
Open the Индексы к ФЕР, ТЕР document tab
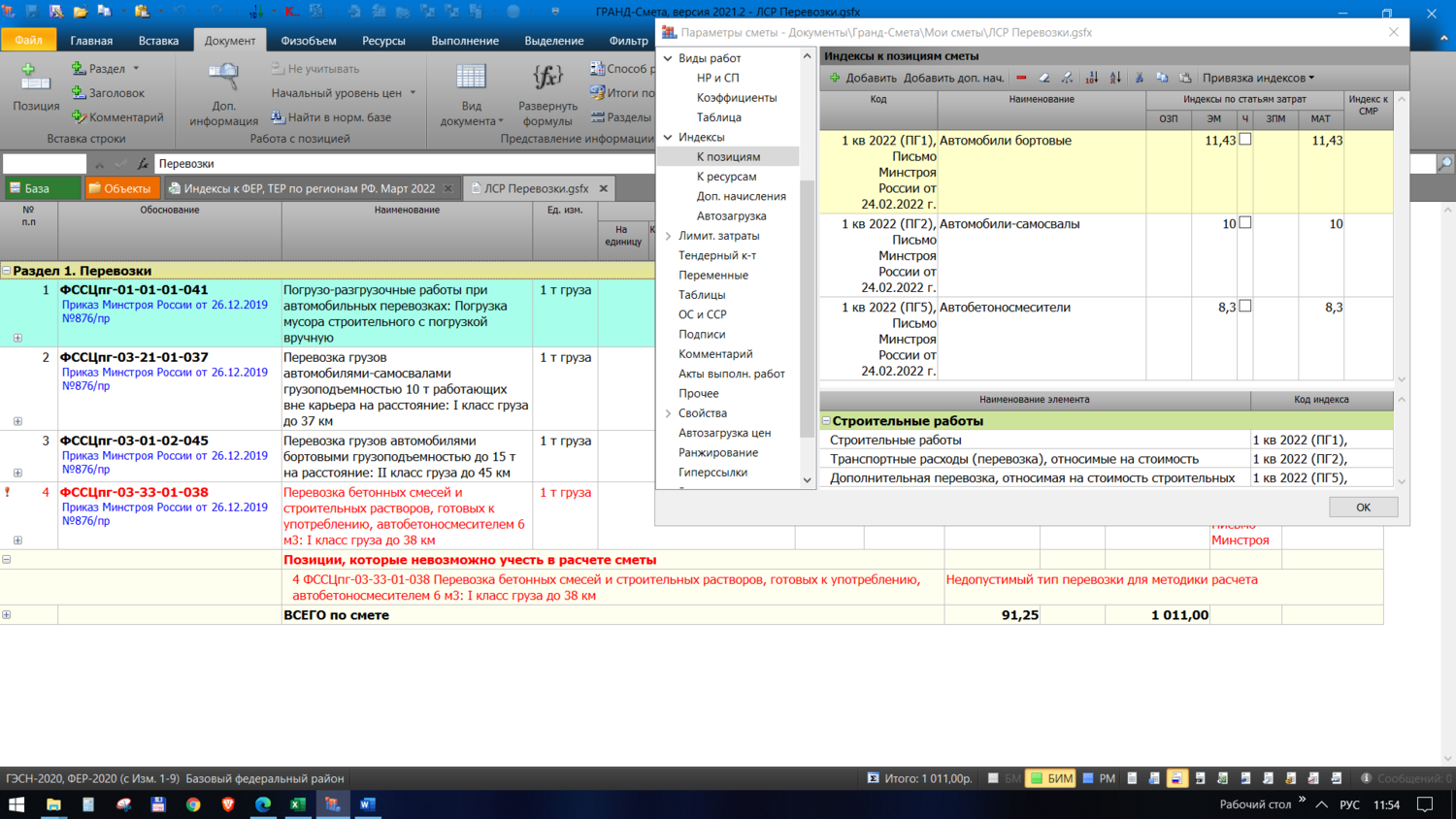309,188
